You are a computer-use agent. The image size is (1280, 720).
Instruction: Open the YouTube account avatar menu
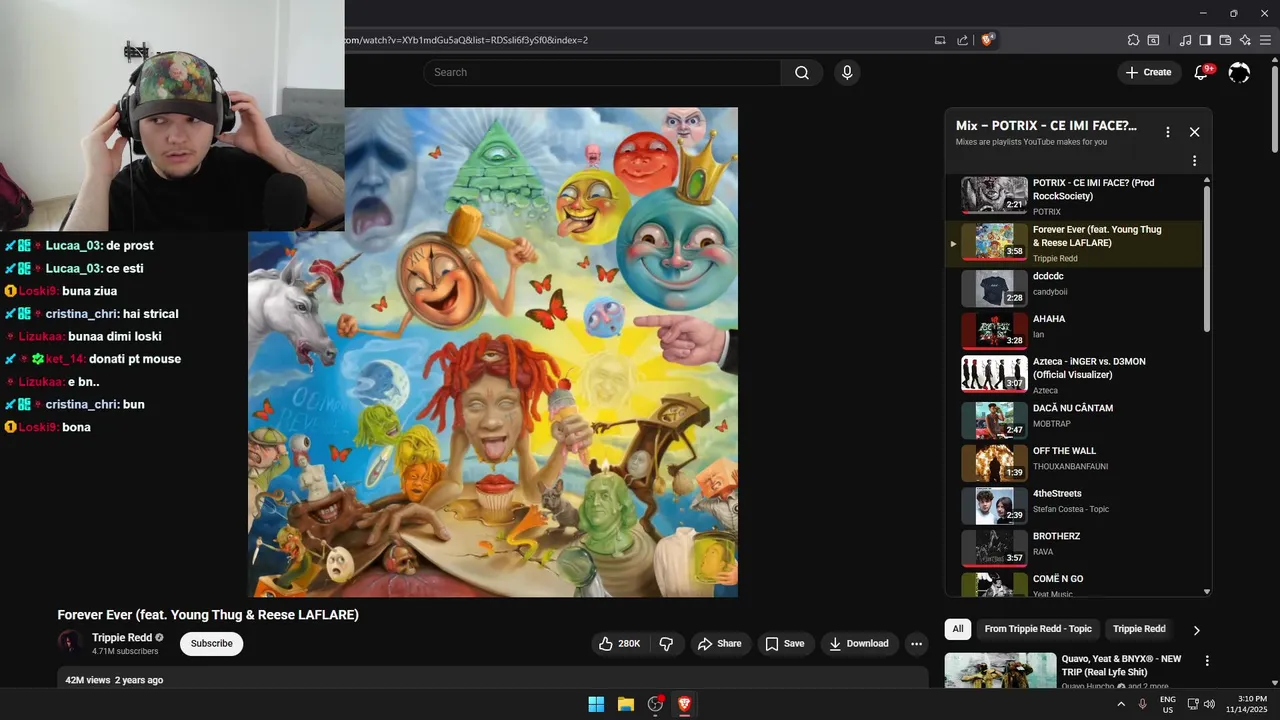[x=1239, y=72]
